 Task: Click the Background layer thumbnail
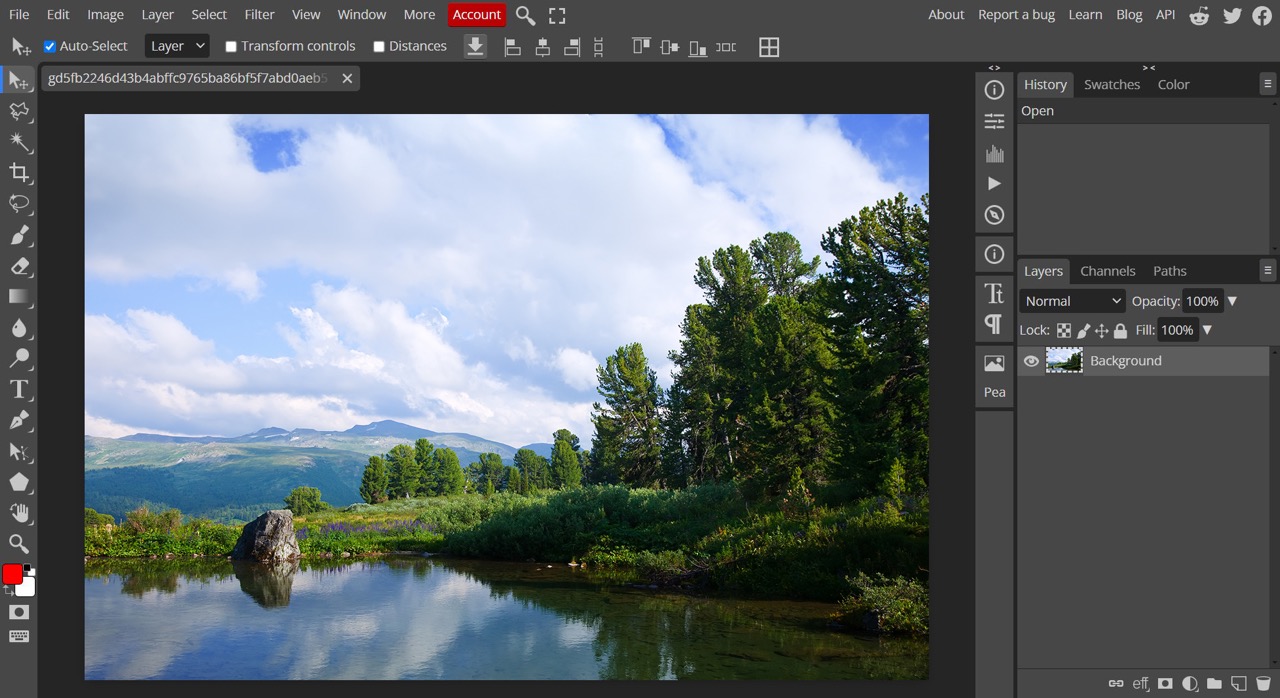1063,360
